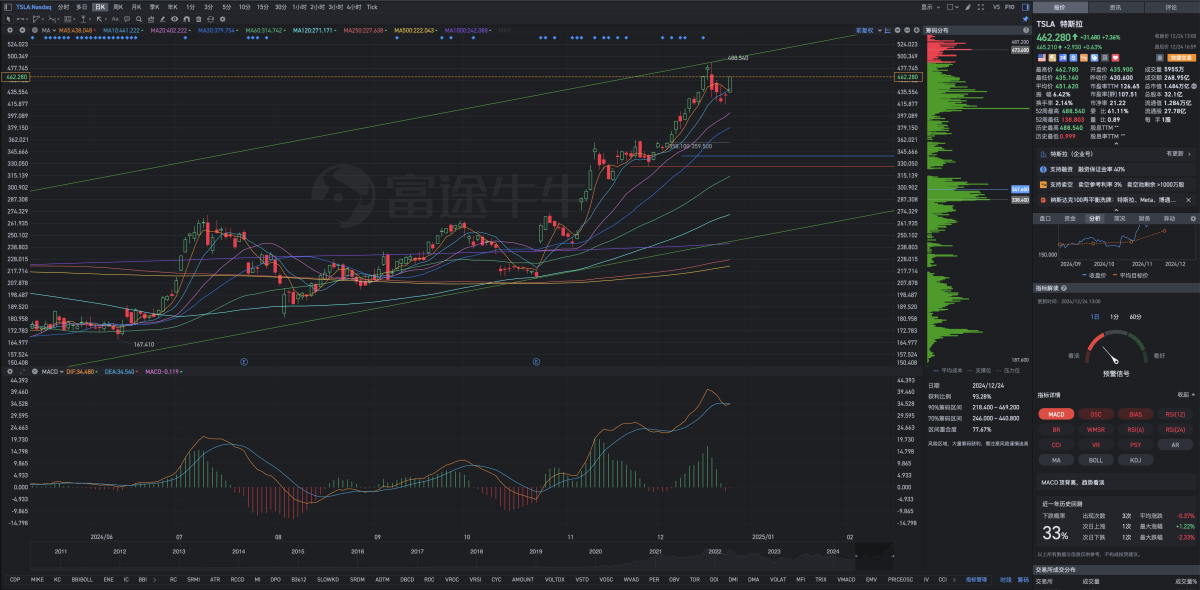This screenshot has width=1200, height=590.
Task: Add the DMI indicator from bottom bar
Action: point(733,579)
